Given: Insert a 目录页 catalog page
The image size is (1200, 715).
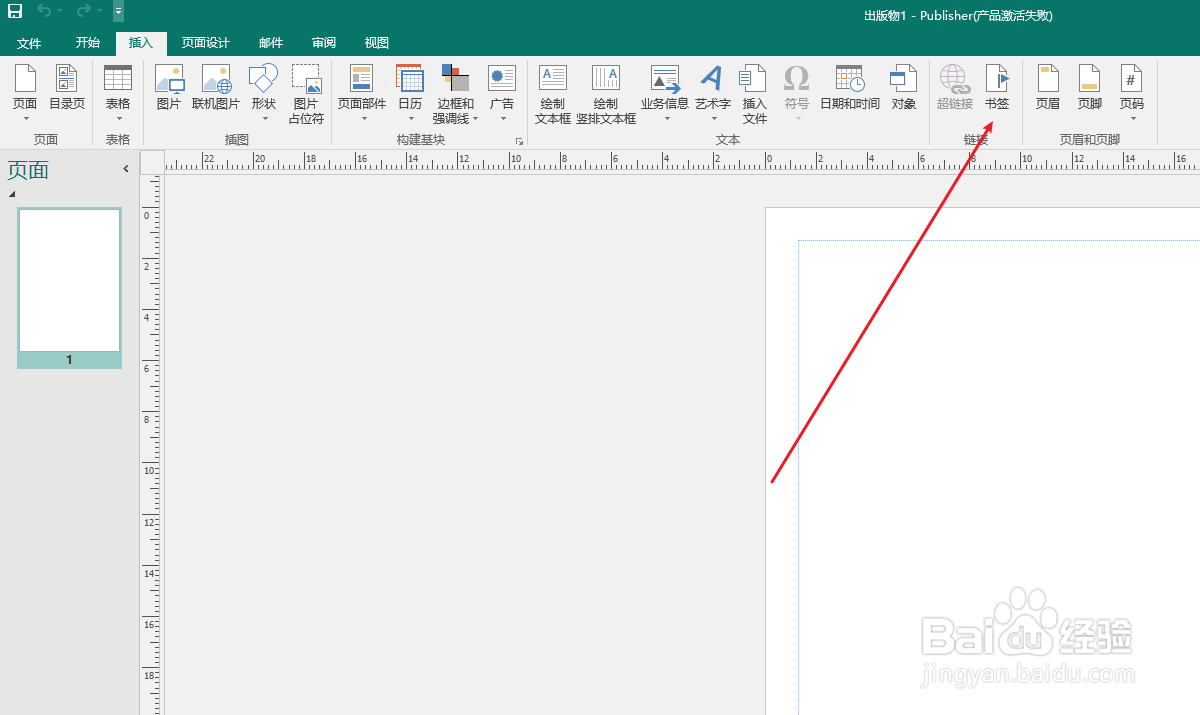Looking at the screenshot, I should pos(67,86).
